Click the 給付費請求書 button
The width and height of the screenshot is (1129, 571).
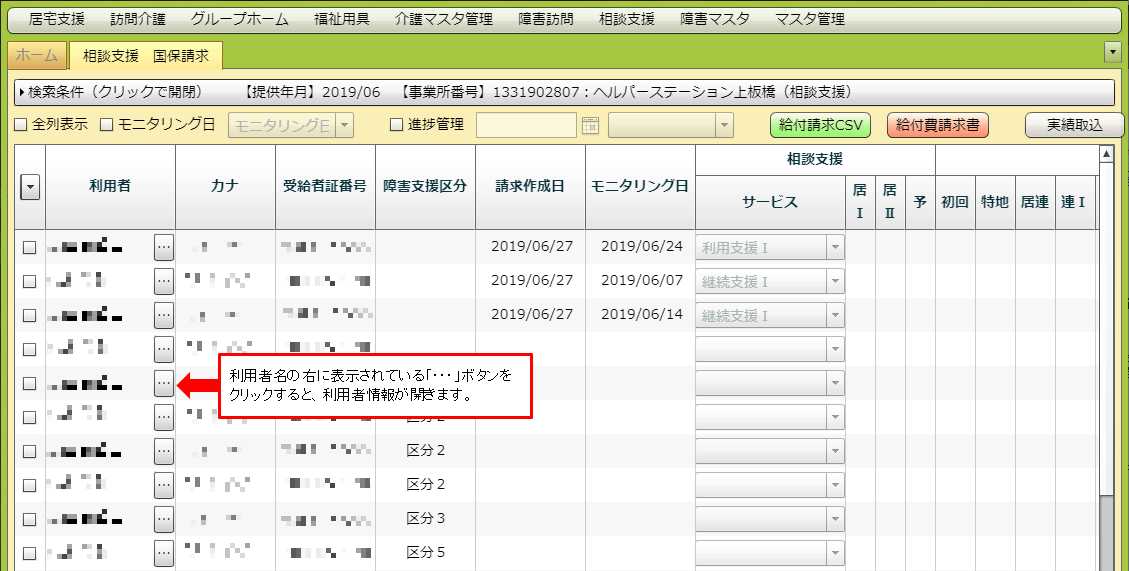click(x=936, y=125)
